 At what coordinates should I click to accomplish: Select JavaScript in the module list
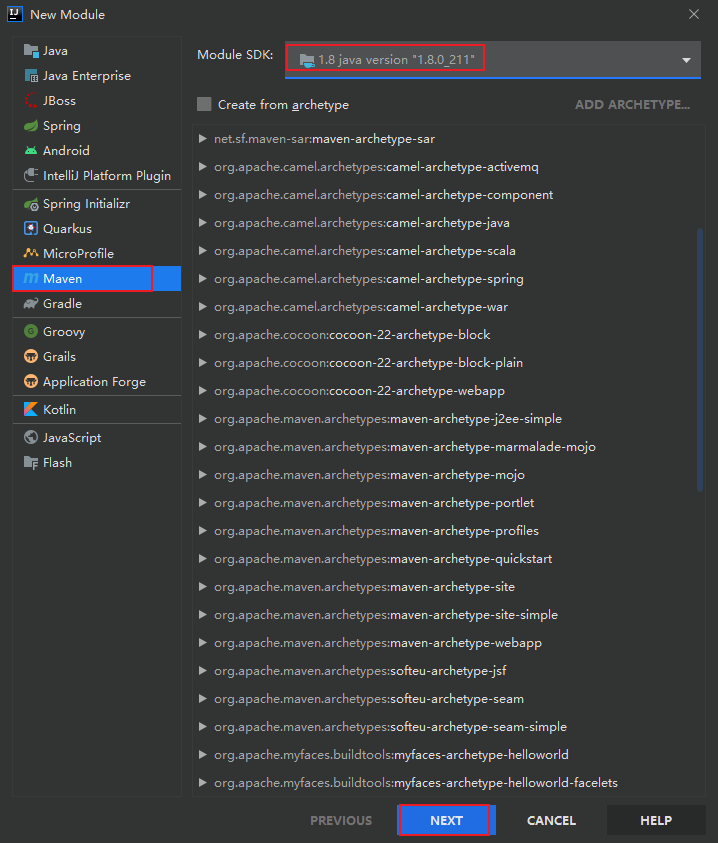[x=72, y=438]
